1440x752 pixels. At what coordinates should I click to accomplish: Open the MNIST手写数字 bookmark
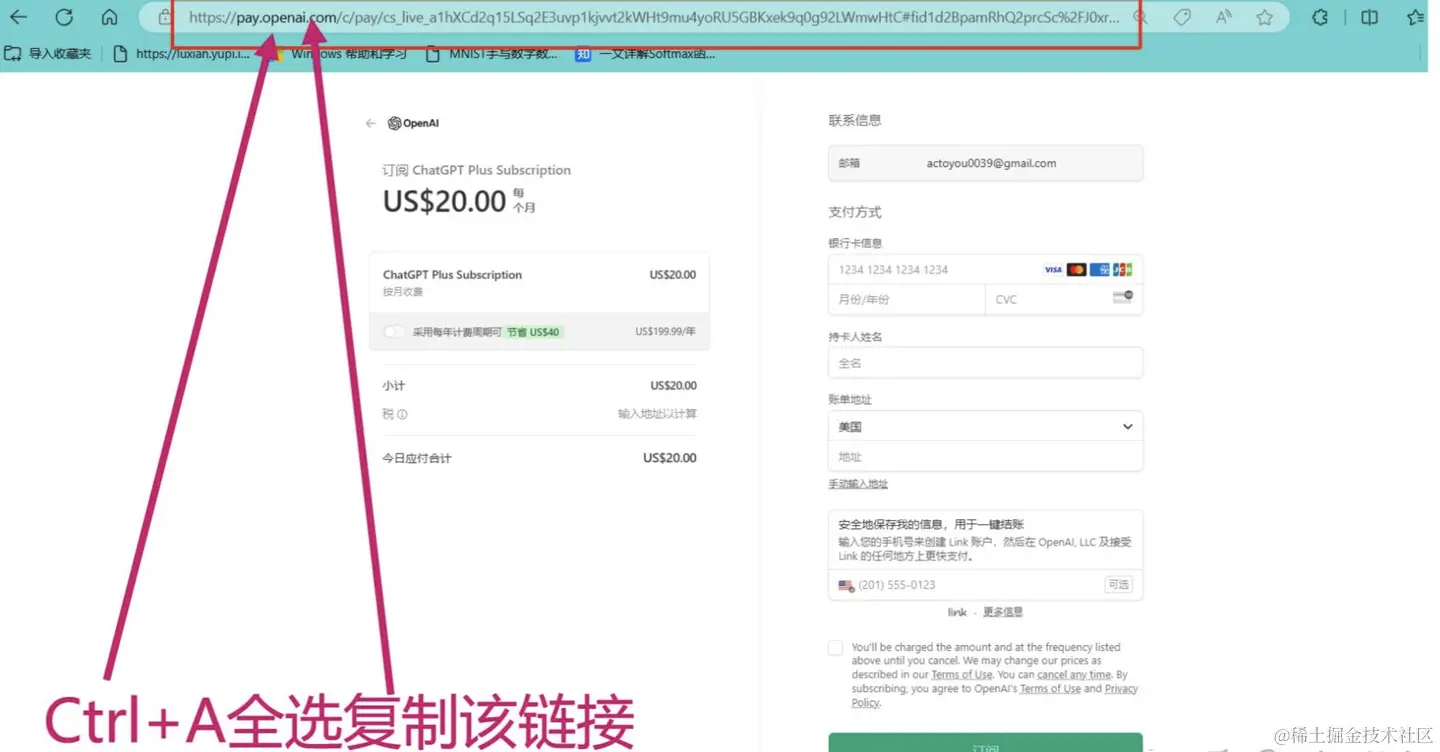[x=492, y=54]
